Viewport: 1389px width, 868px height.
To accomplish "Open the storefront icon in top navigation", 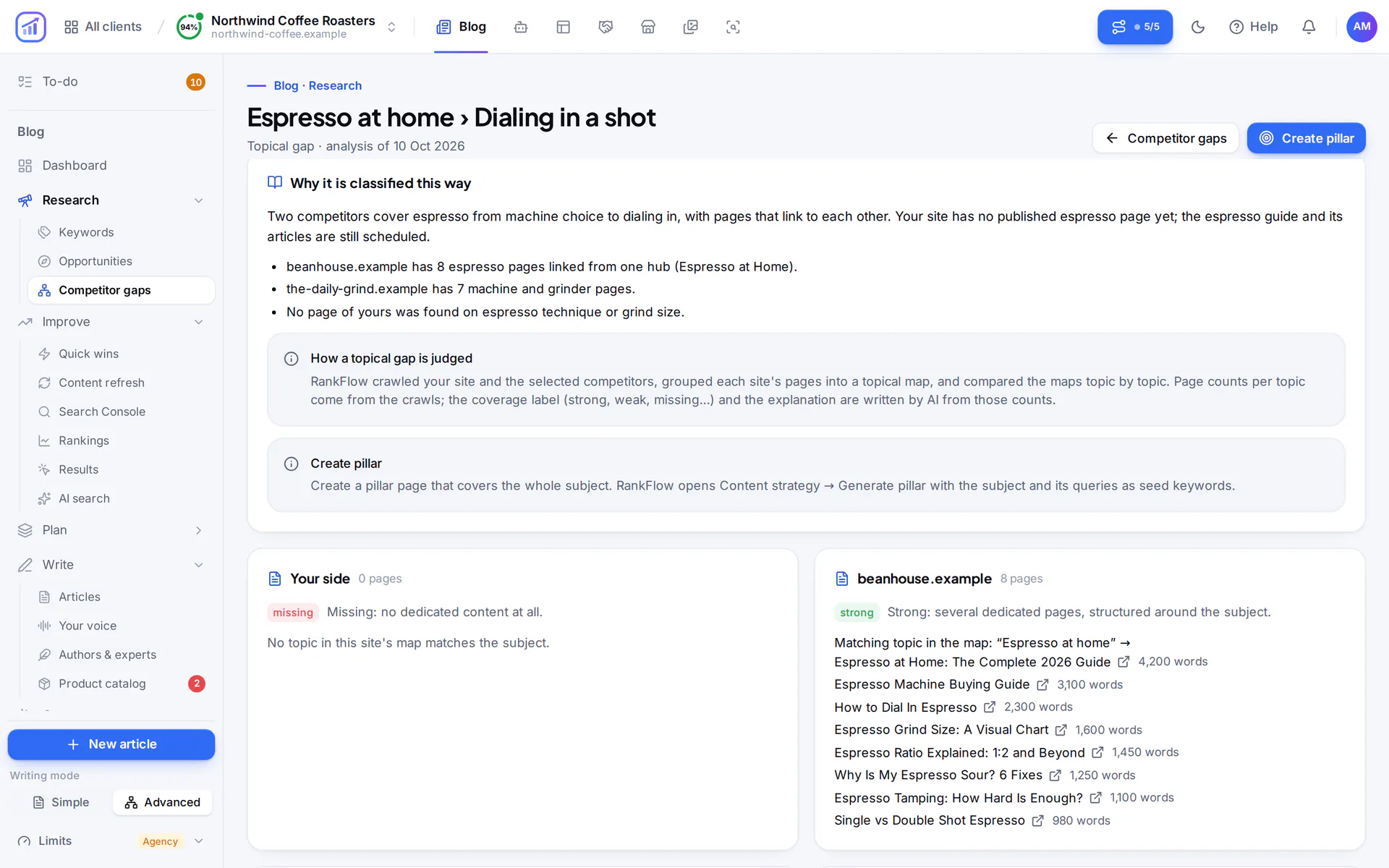I will pos(648,27).
